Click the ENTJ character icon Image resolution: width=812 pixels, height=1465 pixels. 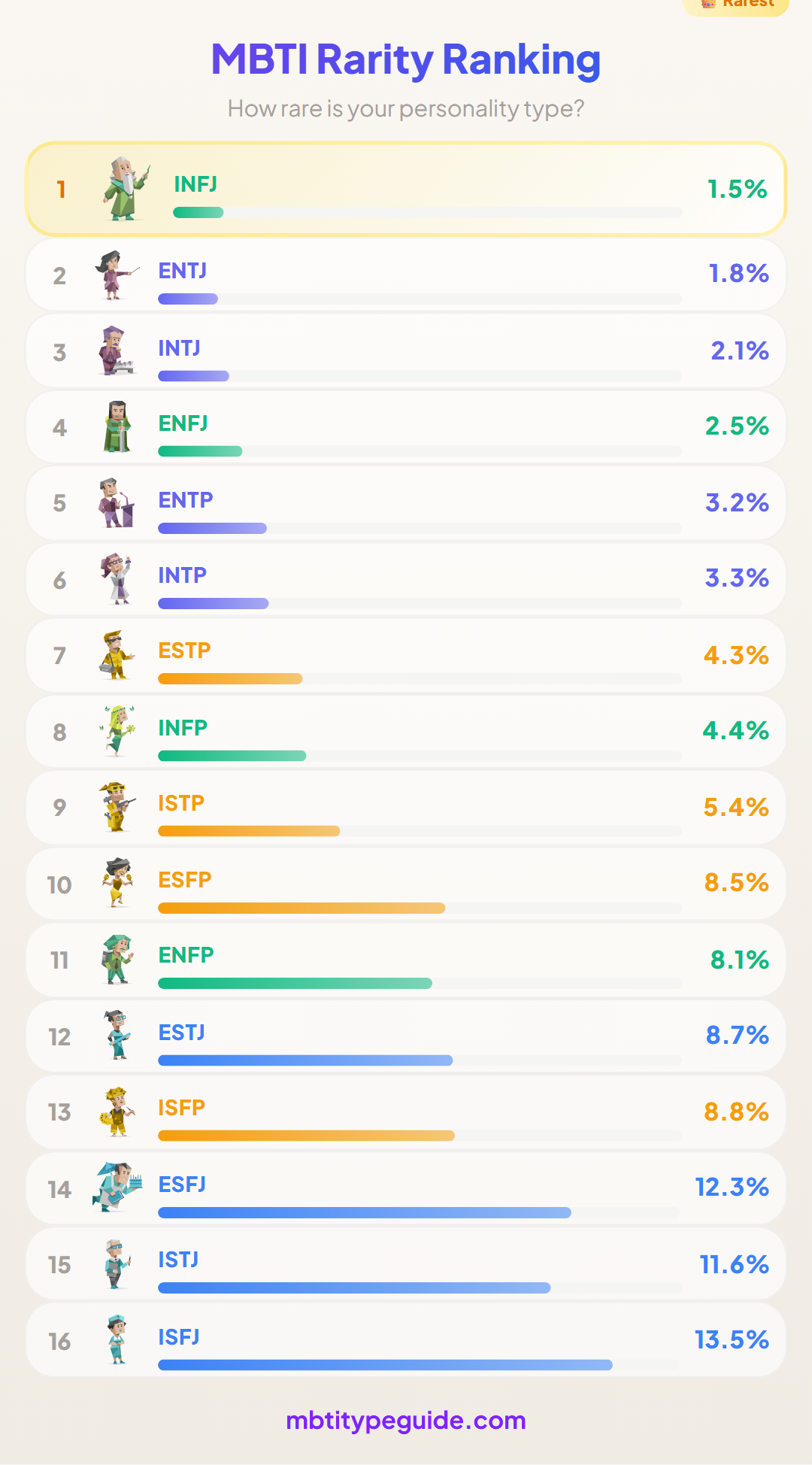(x=117, y=275)
